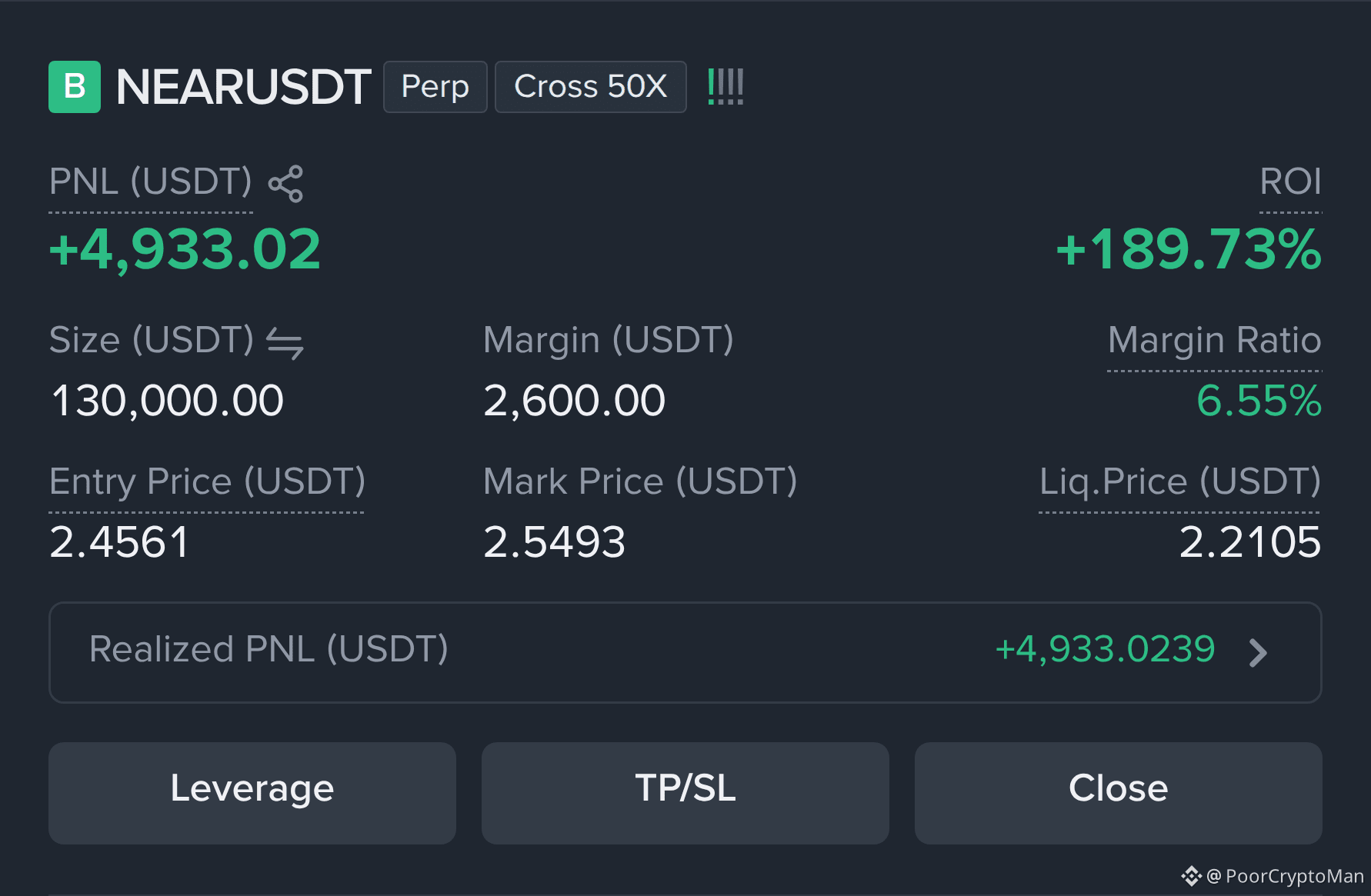This screenshot has width=1371, height=896.
Task: Click the ADL indicator bars icon
Action: (x=726, y=86)
